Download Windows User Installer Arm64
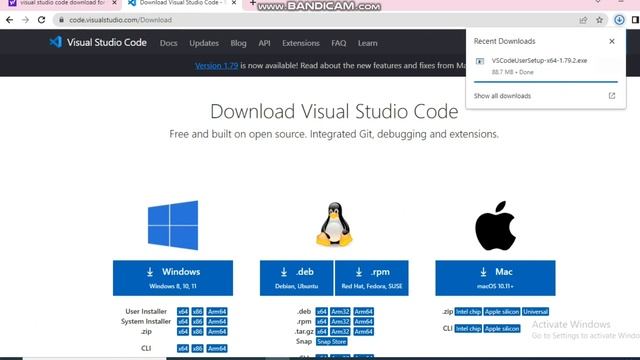 tap(217, 311)
